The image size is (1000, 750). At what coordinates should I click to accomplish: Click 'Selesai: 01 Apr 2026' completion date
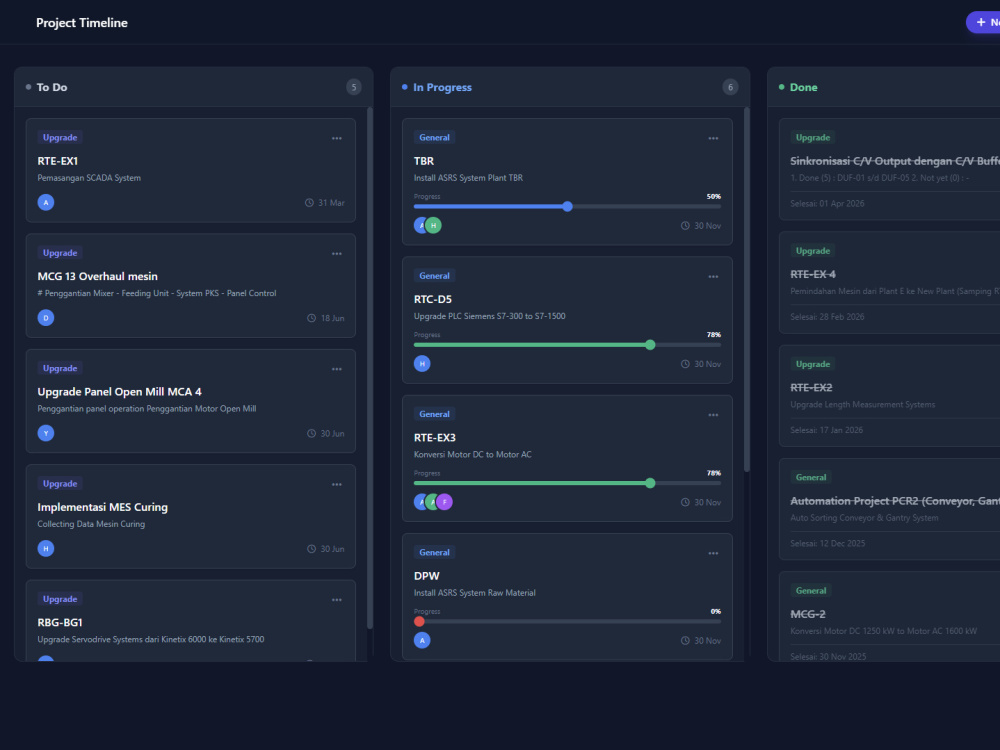(x=827, y=203)
